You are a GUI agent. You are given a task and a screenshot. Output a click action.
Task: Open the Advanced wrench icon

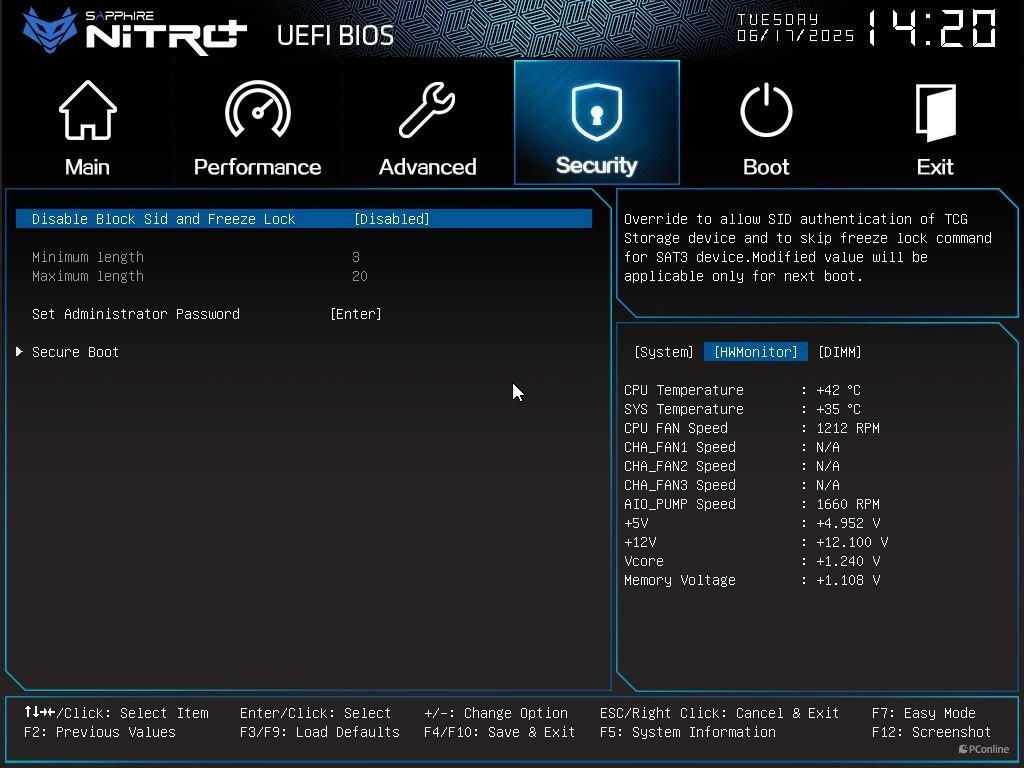tap(427, 110)
